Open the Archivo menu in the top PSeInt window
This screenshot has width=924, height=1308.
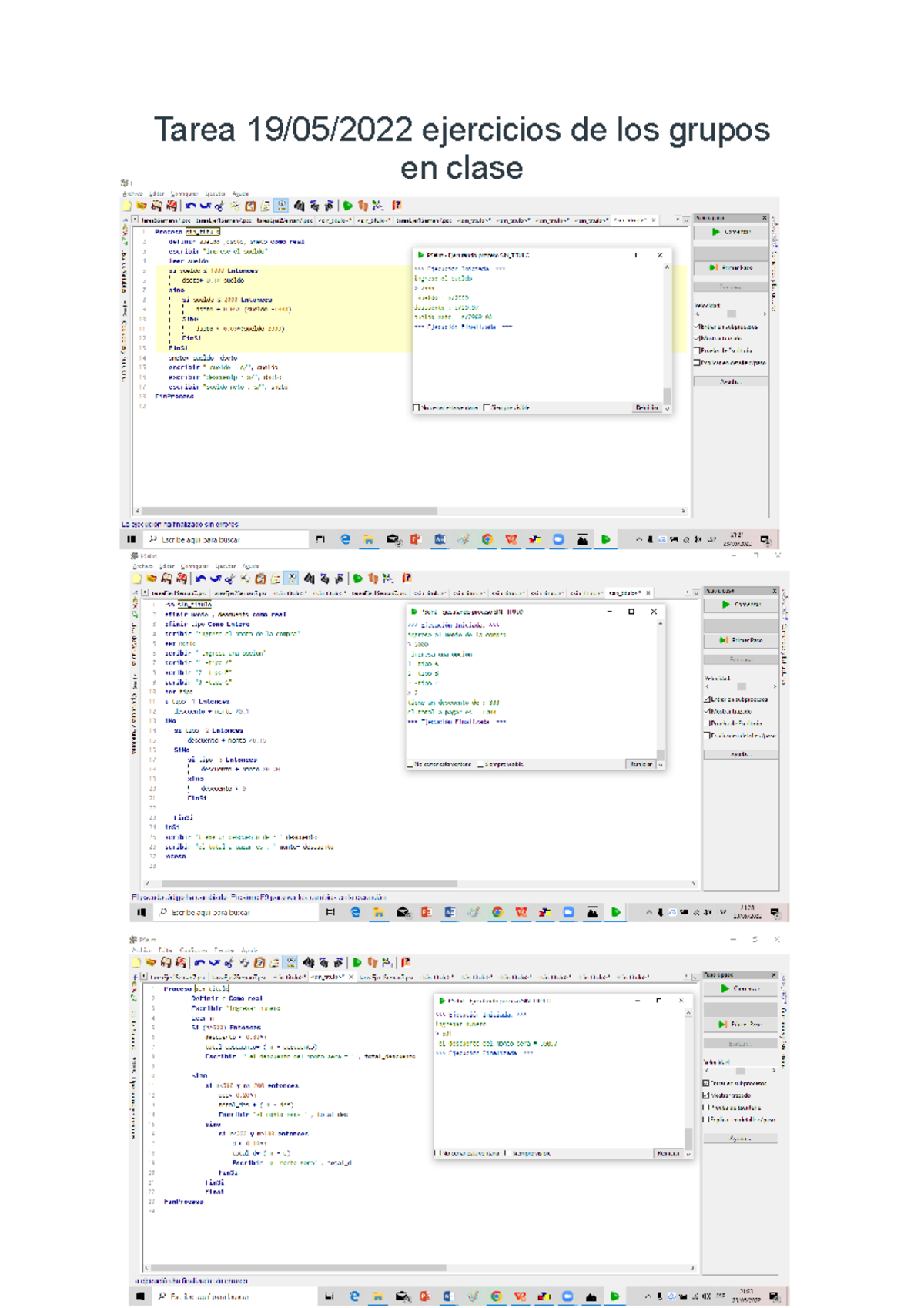[132, 194]
